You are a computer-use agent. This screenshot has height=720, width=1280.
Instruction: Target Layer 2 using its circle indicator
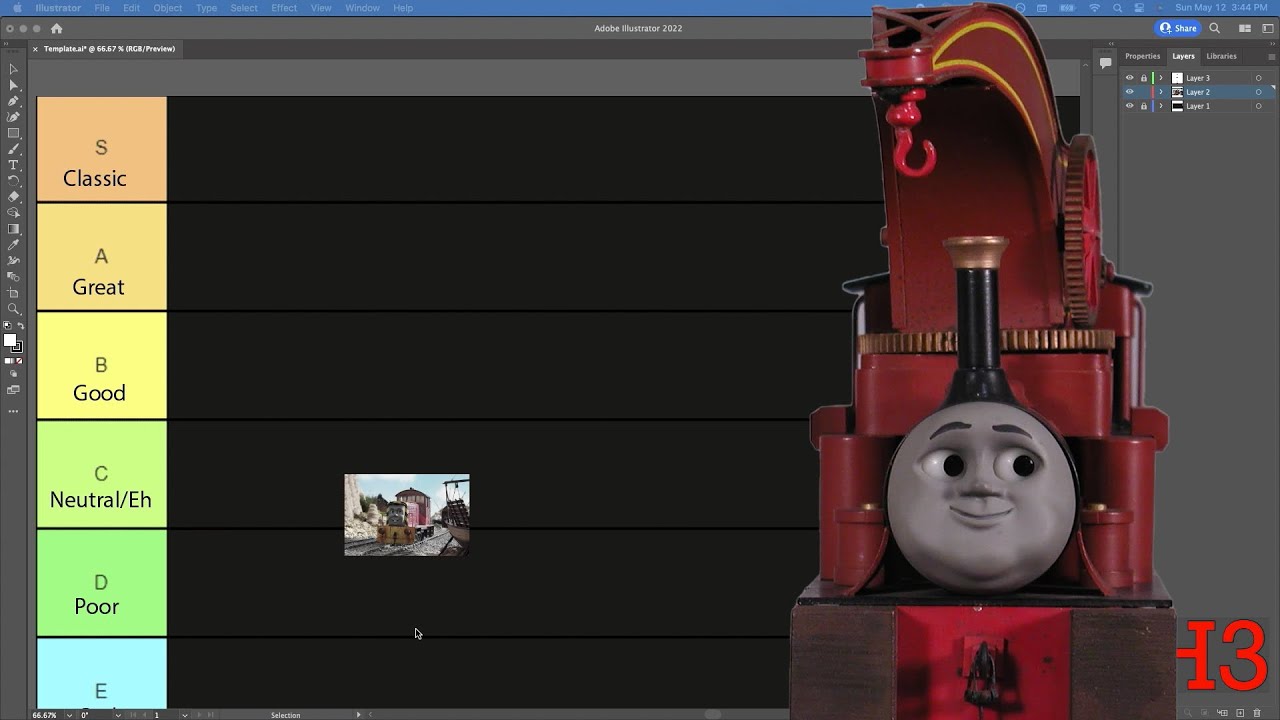point(1258,92)
